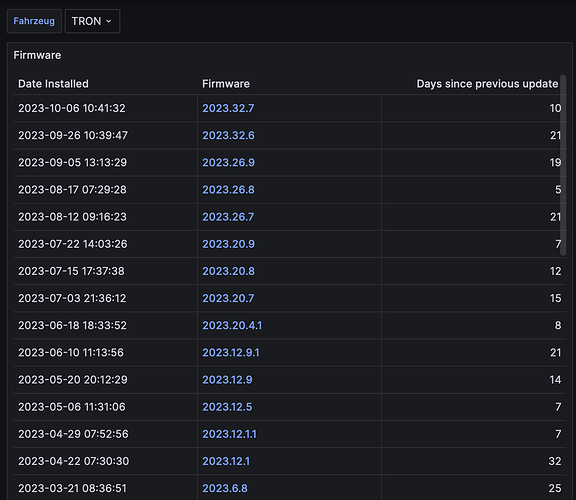Click days value 32 in 2023.12.1 row

click(x=555, y=461)
